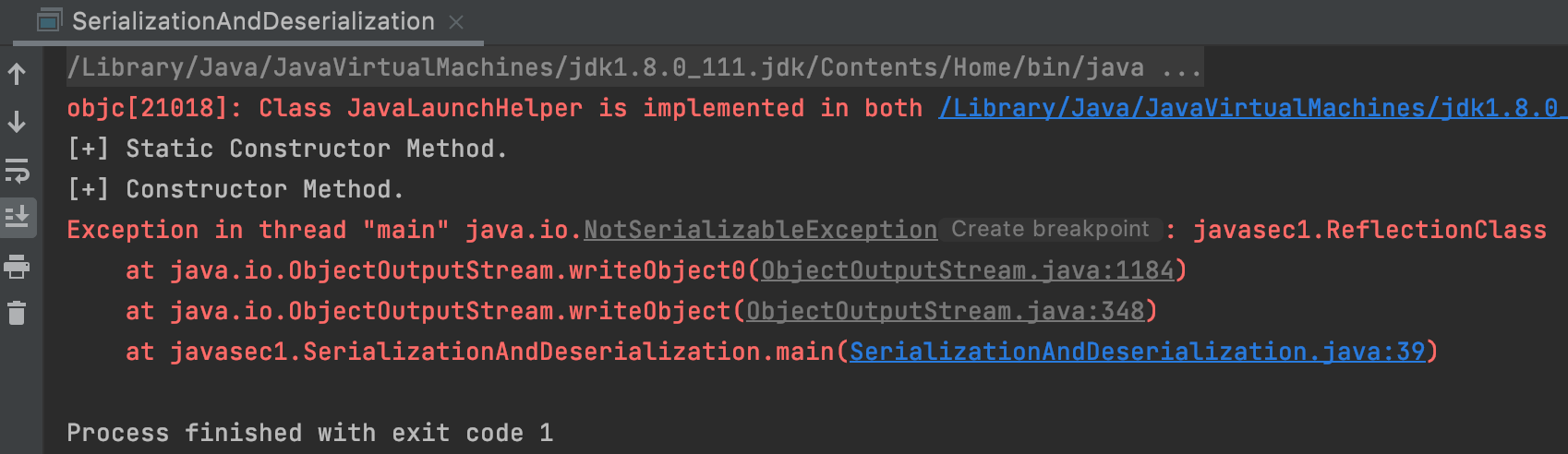
Task: Close the SerializationAndDeserialization tab
Action: coord(456,21)
